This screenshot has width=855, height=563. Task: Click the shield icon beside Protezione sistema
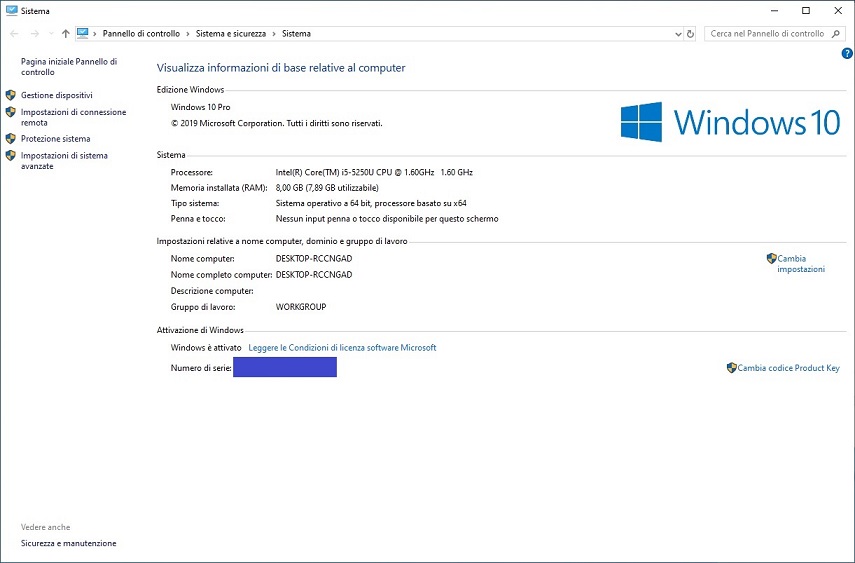10,139
